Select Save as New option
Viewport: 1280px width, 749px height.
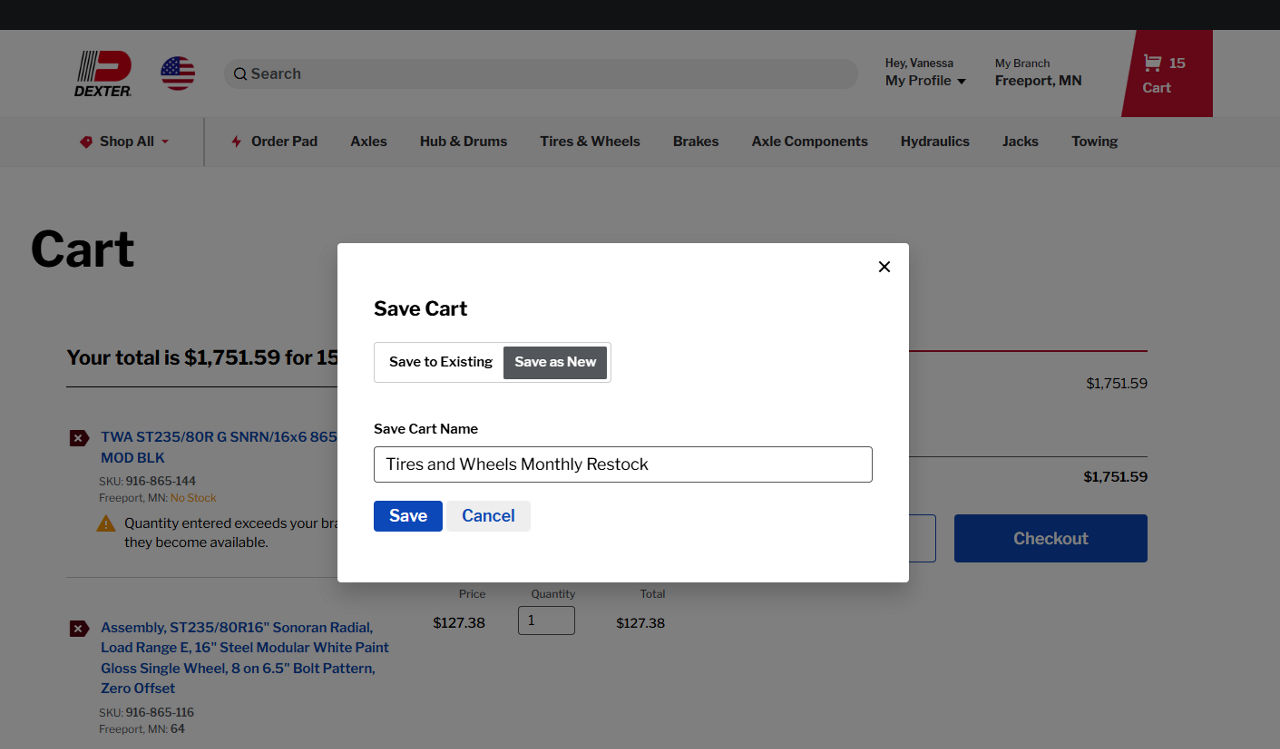[555, 362]
